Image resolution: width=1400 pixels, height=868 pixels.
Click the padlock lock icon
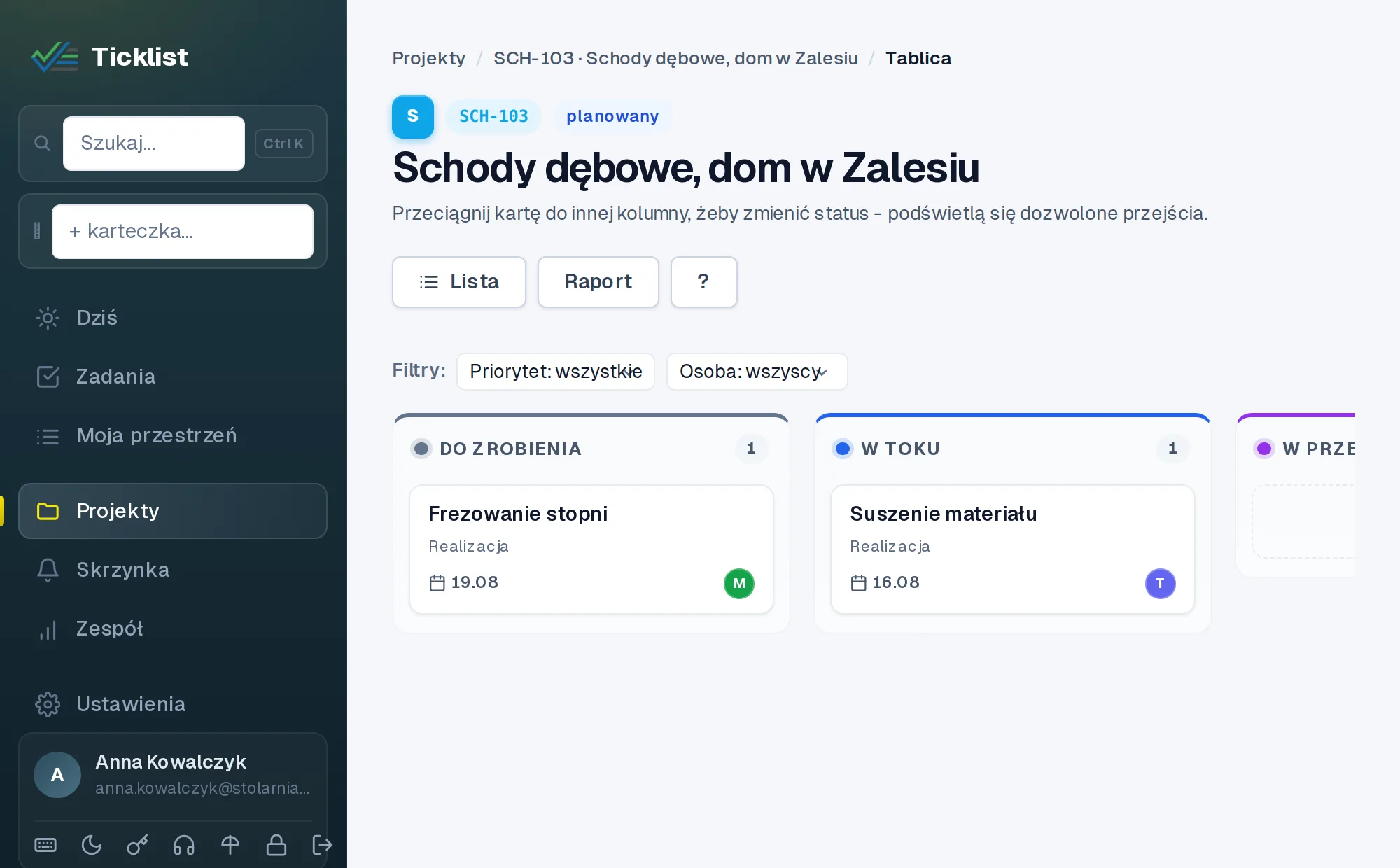pos(276,845)
